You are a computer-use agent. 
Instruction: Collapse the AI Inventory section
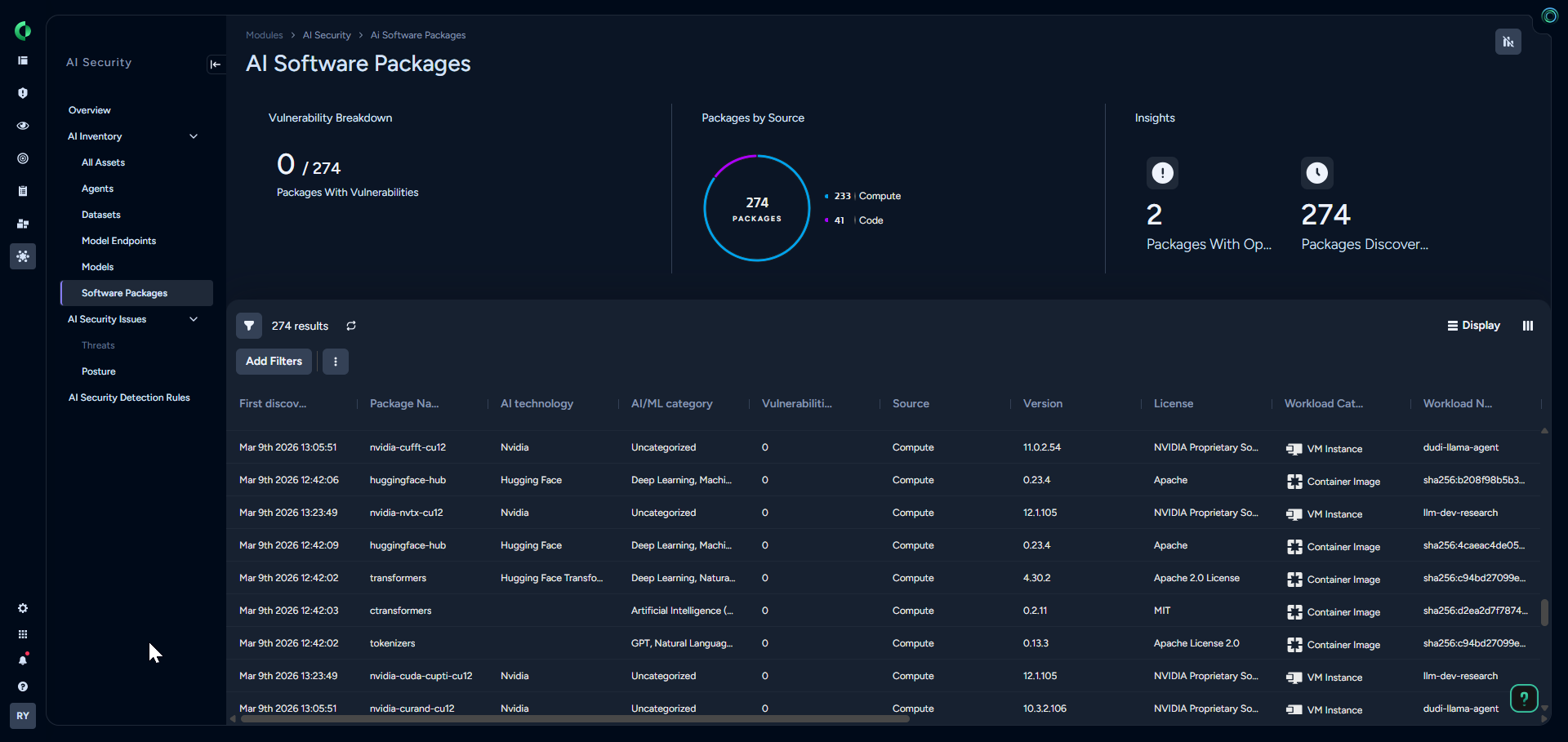(x=194, y=136)
